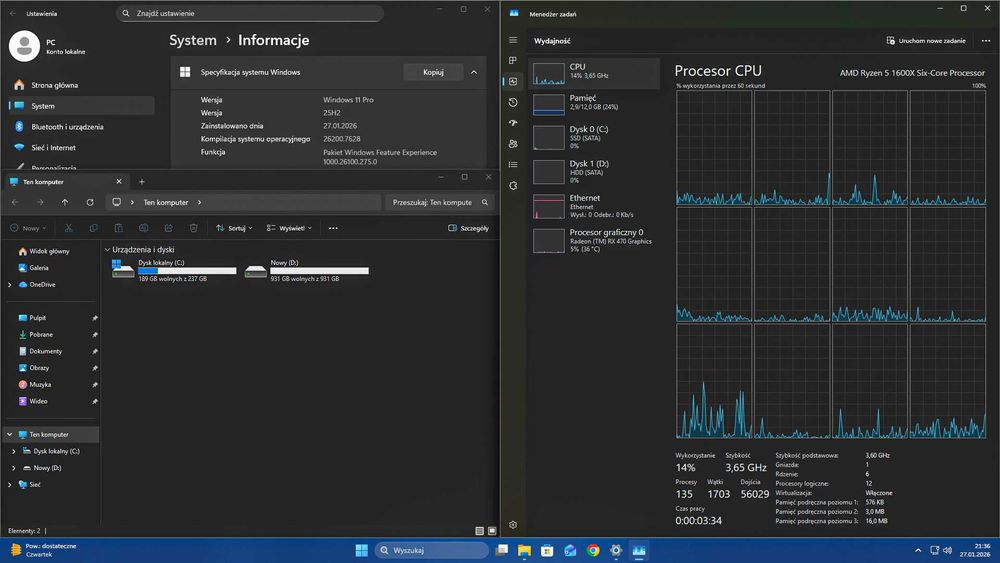Select Nowy (D:) drive tile
Image resolution: width=1000 pixels, height=563 pixels.
[x=306, y=271]
